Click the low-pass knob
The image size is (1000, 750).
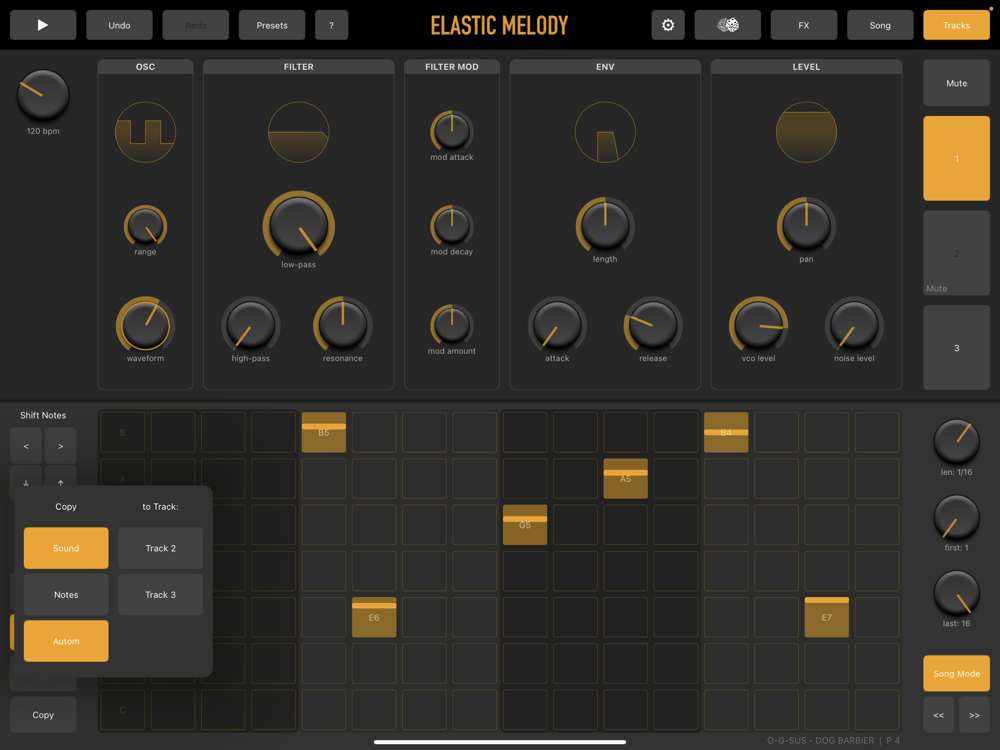point(298,226)
